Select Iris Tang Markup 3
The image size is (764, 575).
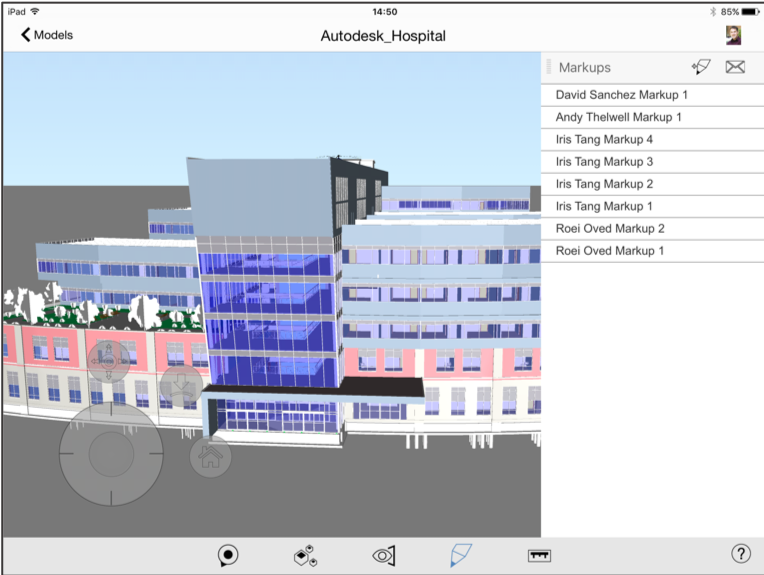tap(652, 162)
